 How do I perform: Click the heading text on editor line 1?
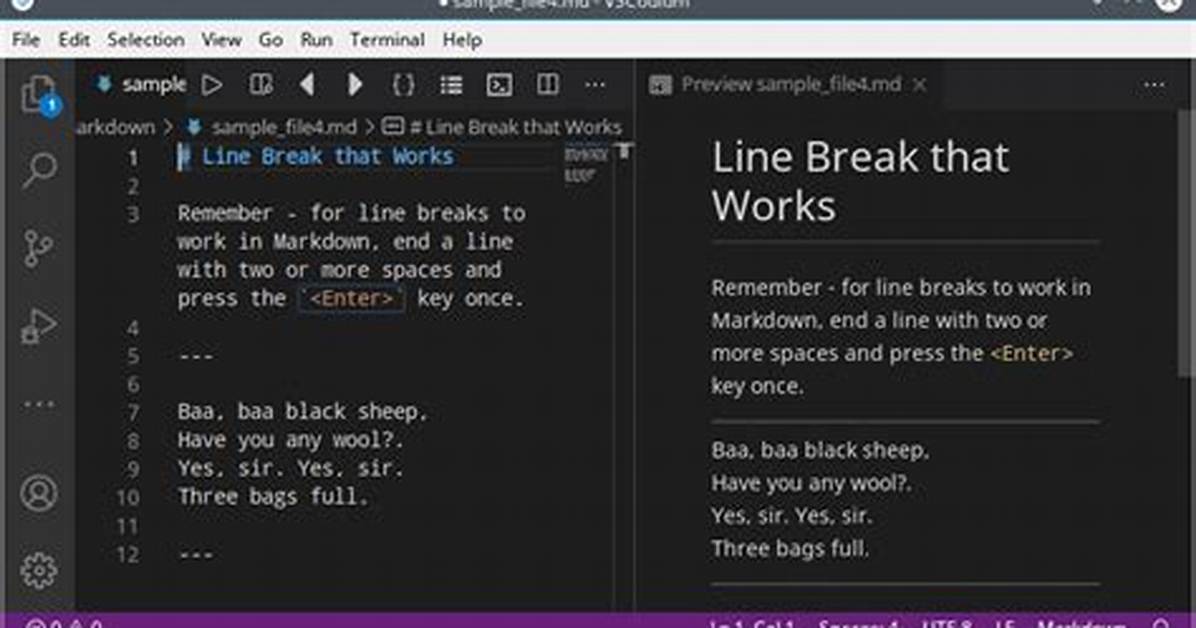pos(316,156)
